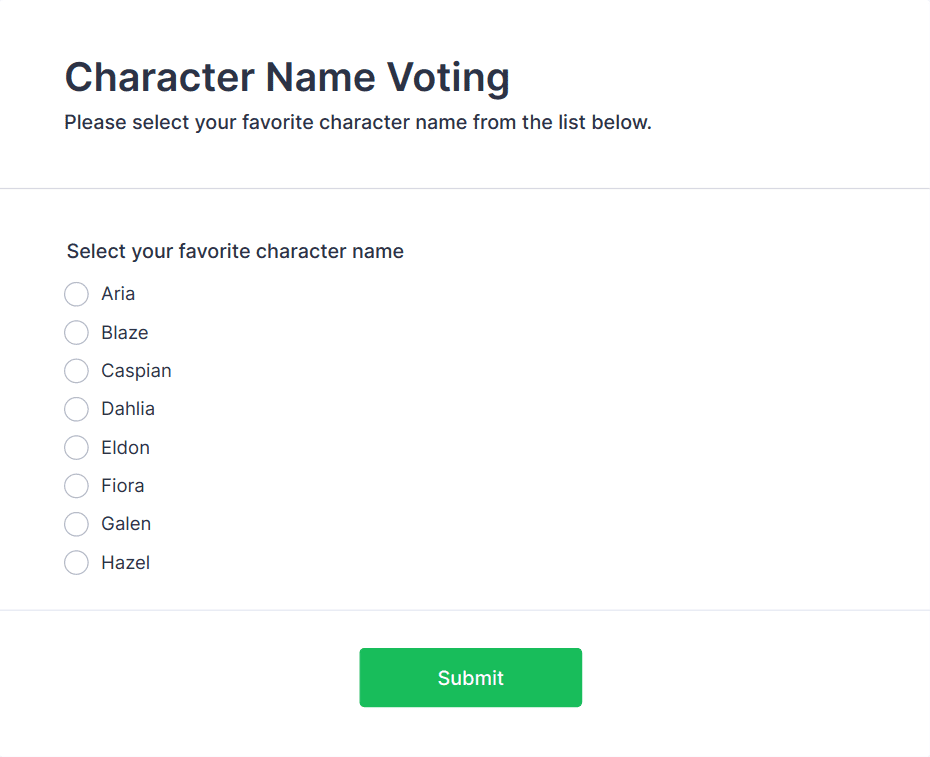The width and height of the screenshot is (930, 757).
Task: Select the Aria radio button
Action: (x=76, y=294)
